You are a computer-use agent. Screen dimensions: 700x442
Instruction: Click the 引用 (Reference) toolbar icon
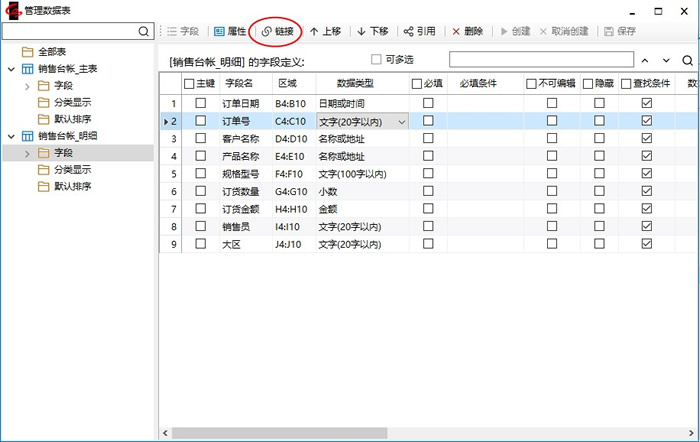[x=419, y=31]
